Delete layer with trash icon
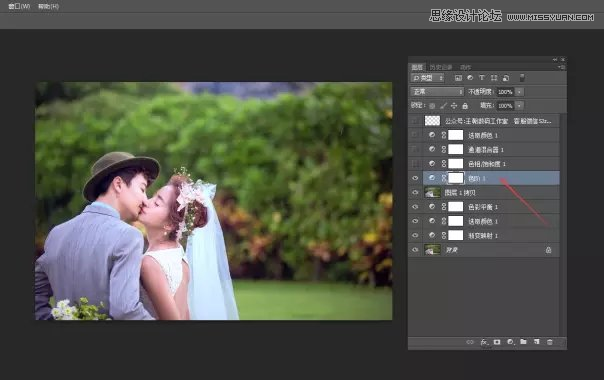The width and height of the screenshot is (604, 380). (550, 342)
